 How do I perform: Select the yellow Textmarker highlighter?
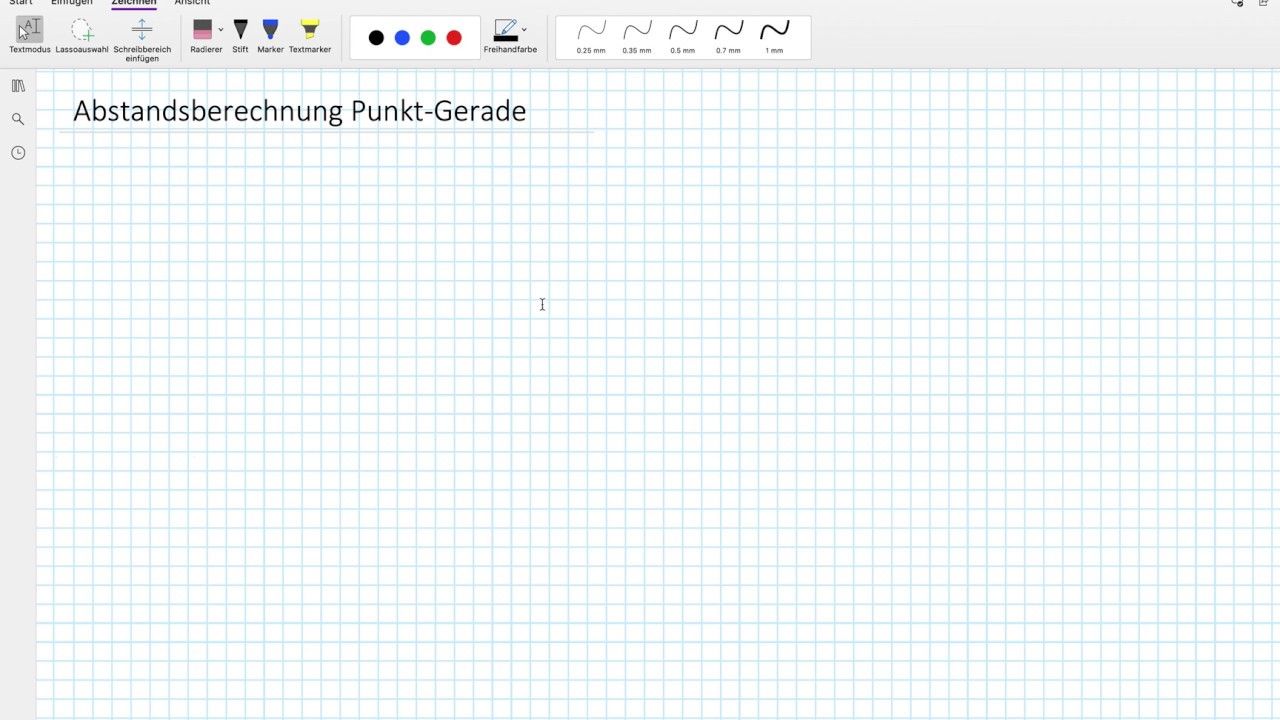[310, 35]
